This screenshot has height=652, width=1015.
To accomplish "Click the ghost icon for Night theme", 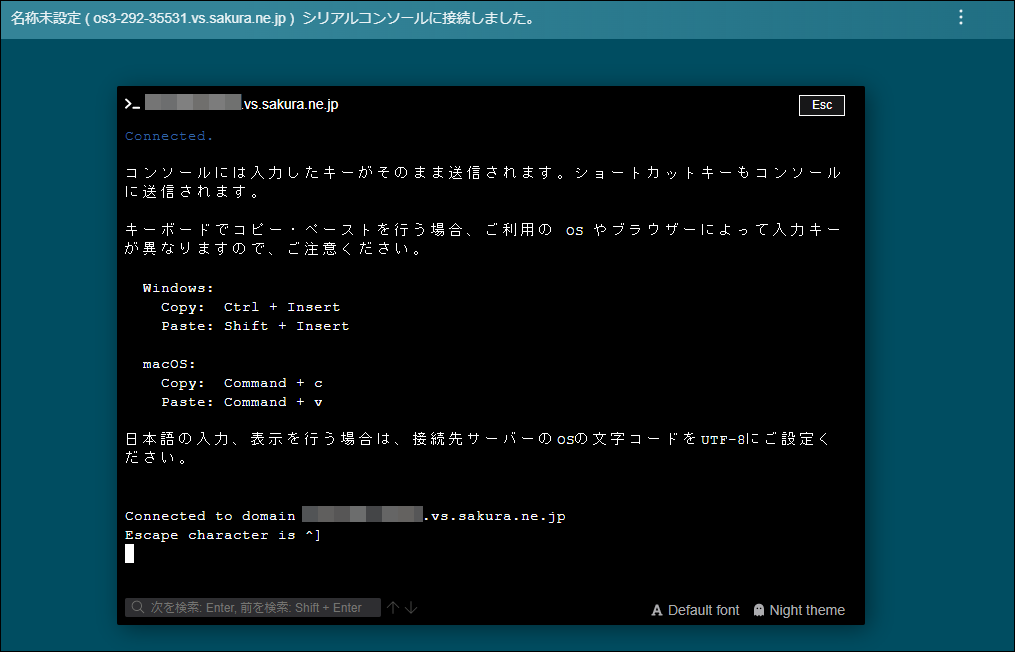I will (x=759, y=610).
